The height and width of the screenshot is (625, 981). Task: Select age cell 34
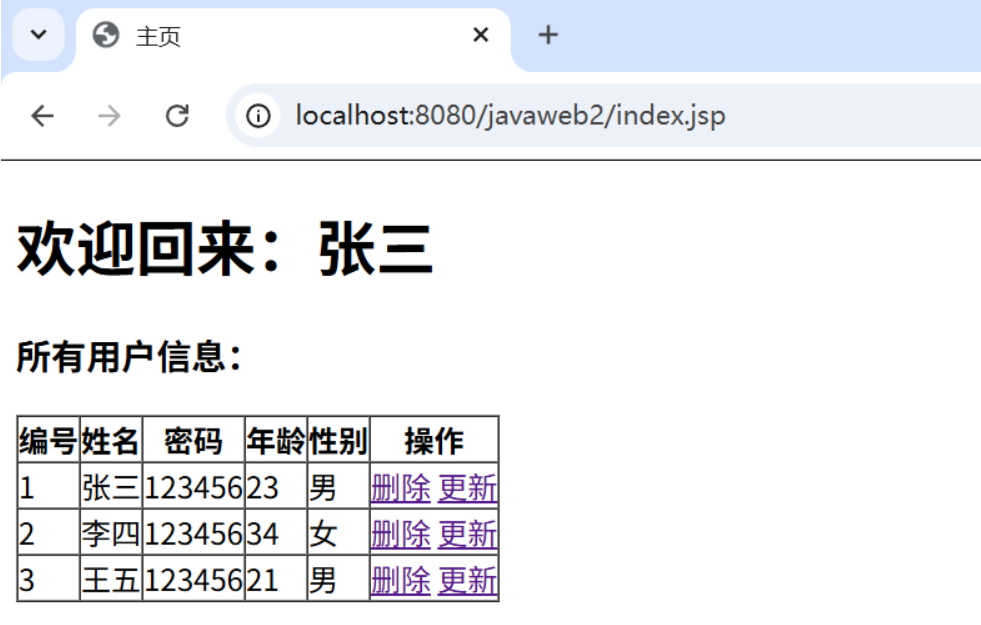coord(276,534)
